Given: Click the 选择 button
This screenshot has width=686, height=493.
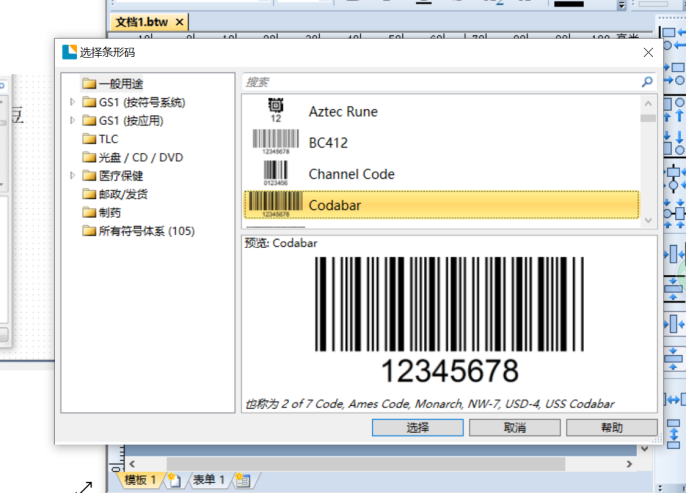Looking at the screenshot, I should (x=417, y=427).
